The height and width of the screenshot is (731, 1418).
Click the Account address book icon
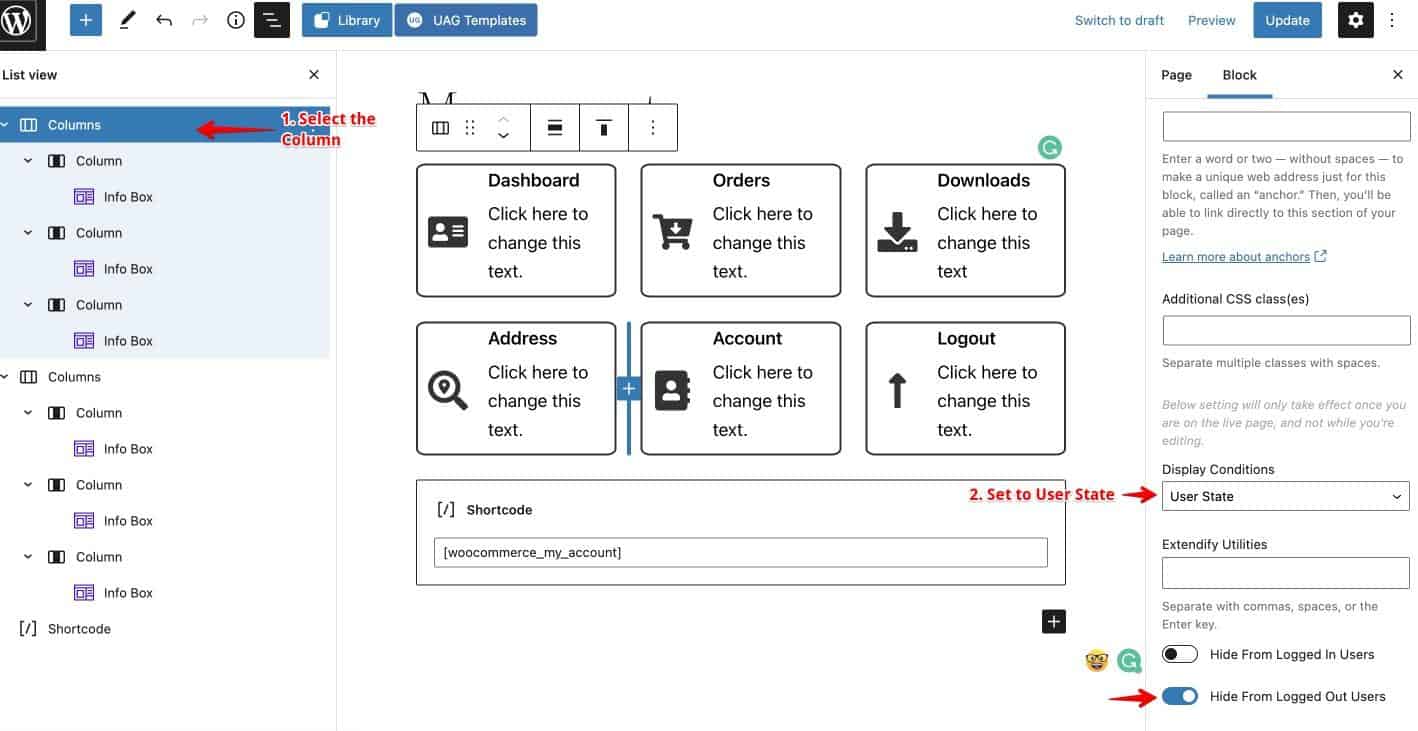pos(673,391)
